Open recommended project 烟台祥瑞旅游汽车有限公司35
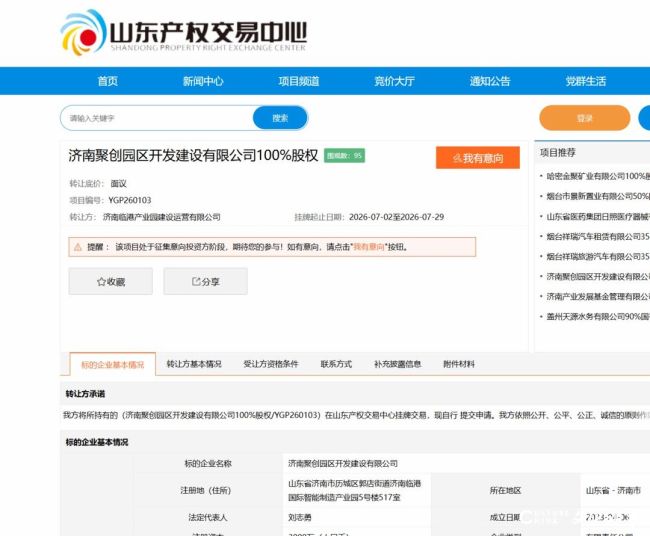 (x=598, y=257)
